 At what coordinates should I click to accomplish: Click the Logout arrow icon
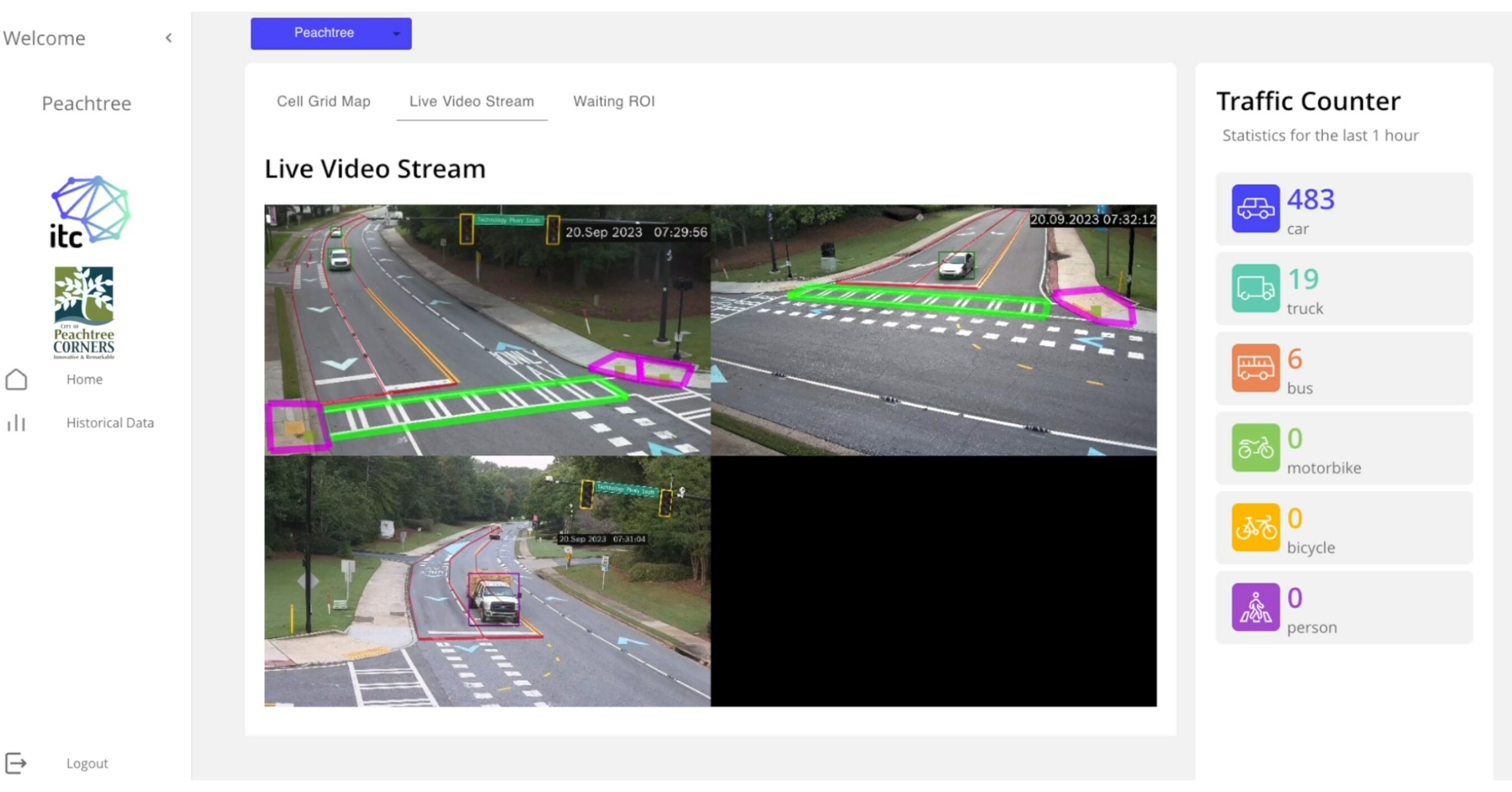click(17, 763)
